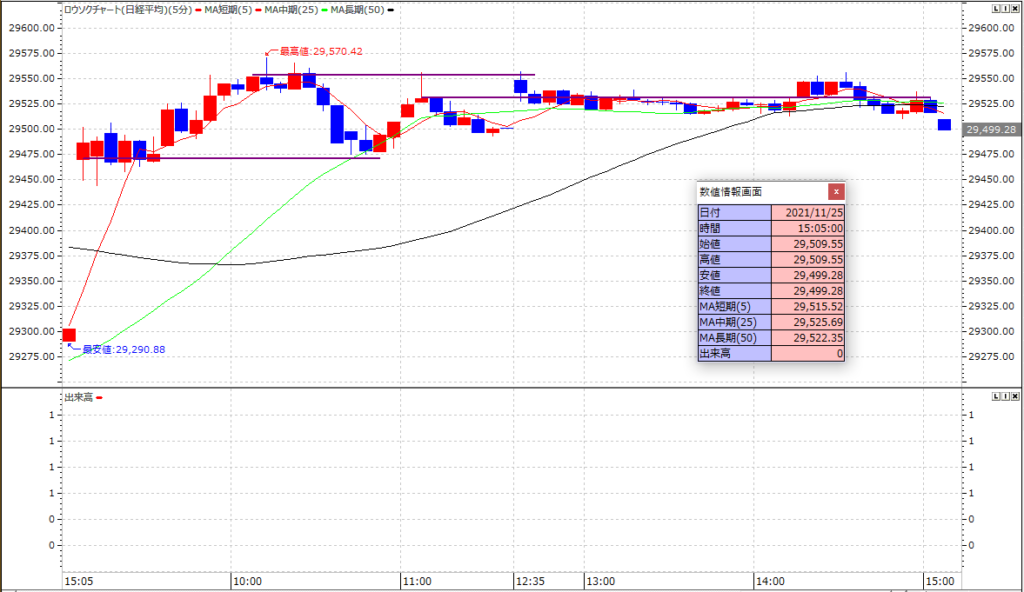Click the 11:00 time axis label
The width and height of the screenshot is (1024, 592).
click(x=417, y=581)
